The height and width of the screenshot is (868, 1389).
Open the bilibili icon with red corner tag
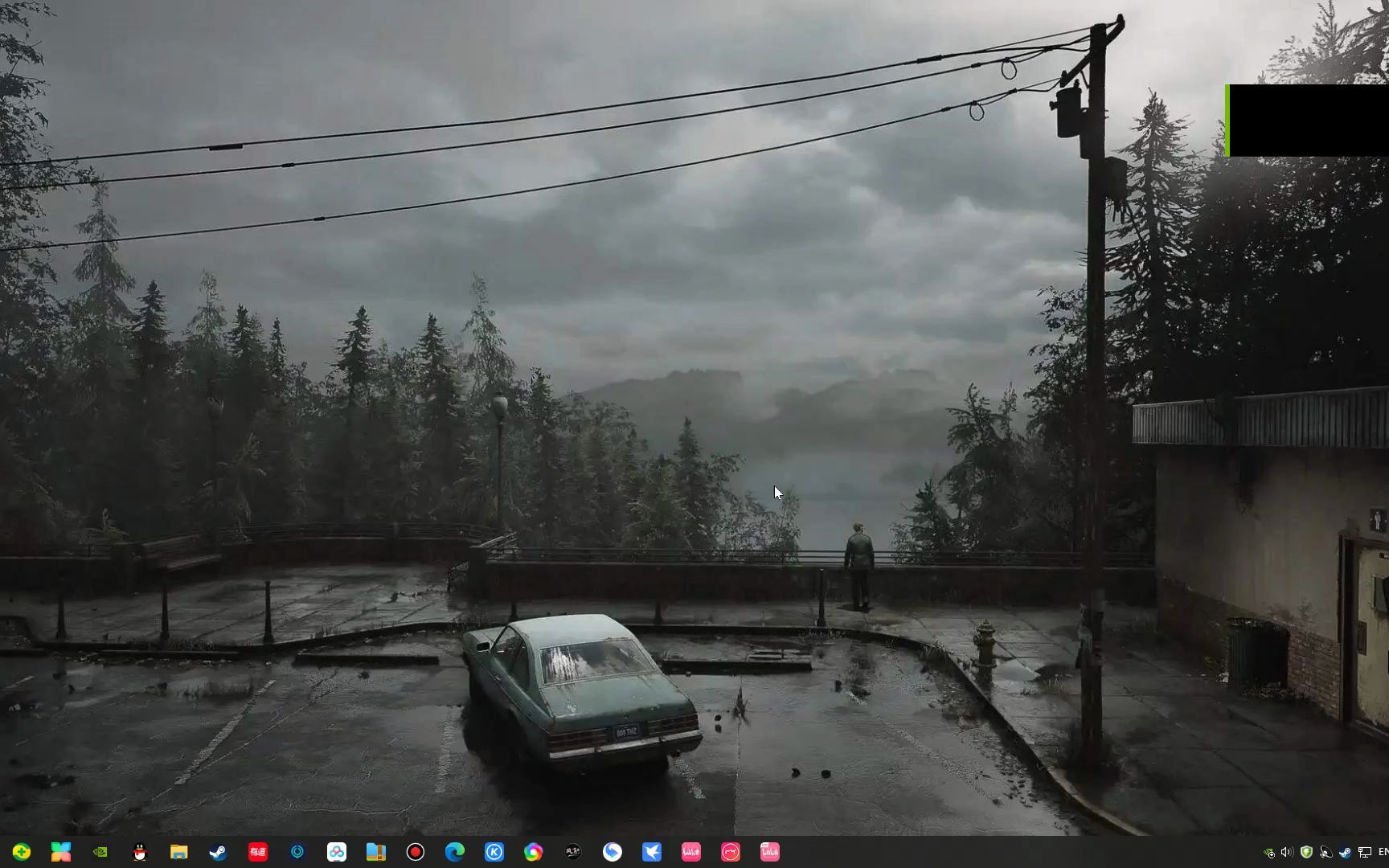[770, 852]
